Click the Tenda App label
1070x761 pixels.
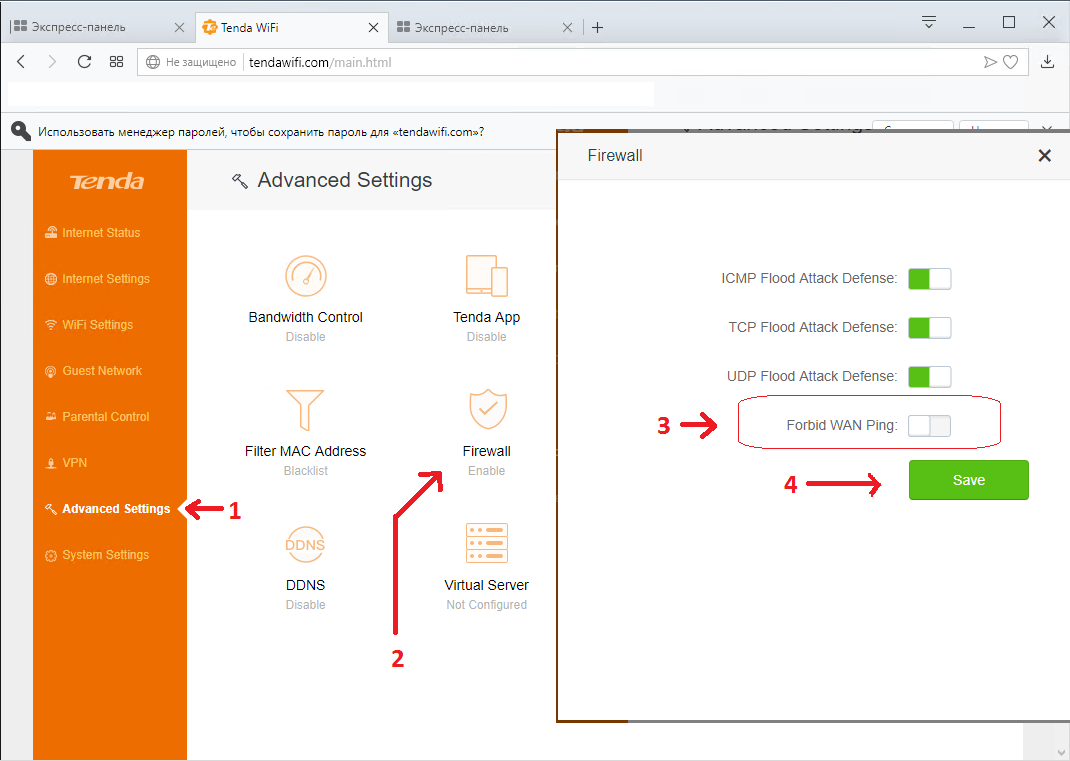point(487,317)
